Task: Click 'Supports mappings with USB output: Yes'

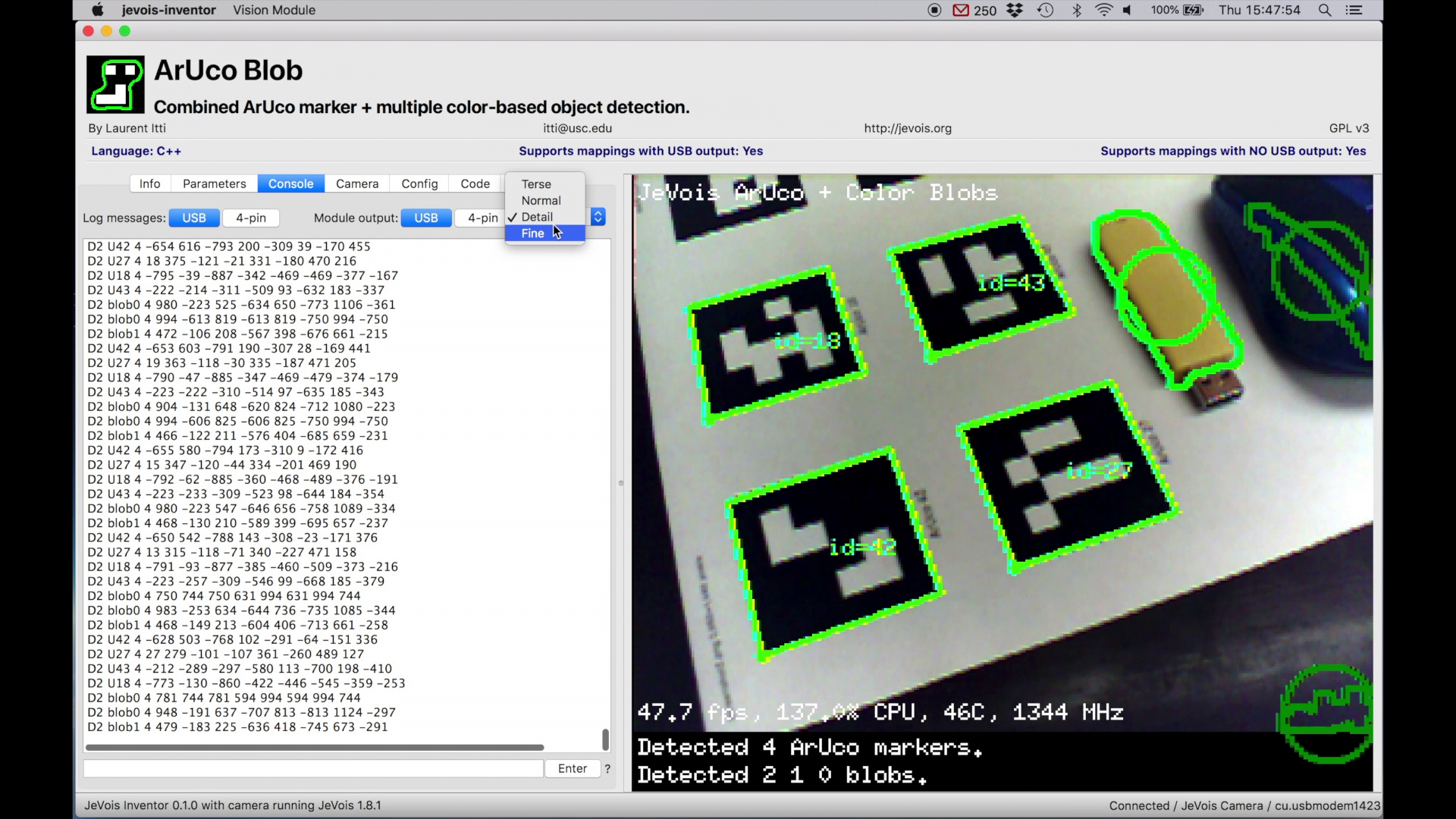Action: coord(641,151)
